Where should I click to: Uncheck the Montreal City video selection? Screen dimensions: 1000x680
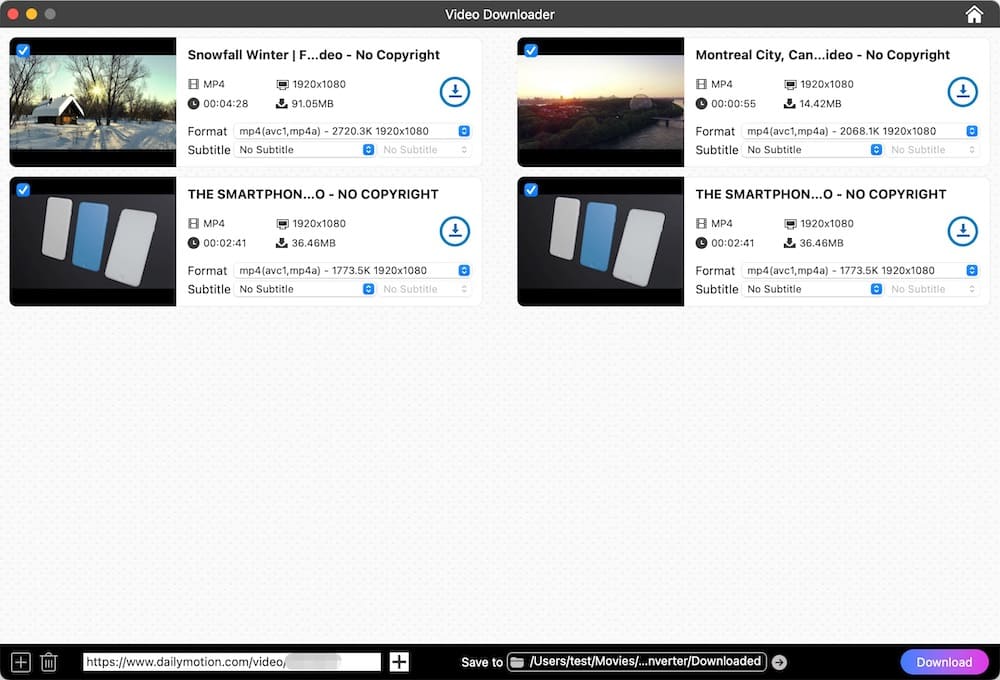pyautogui.click(x=530, y=50)
